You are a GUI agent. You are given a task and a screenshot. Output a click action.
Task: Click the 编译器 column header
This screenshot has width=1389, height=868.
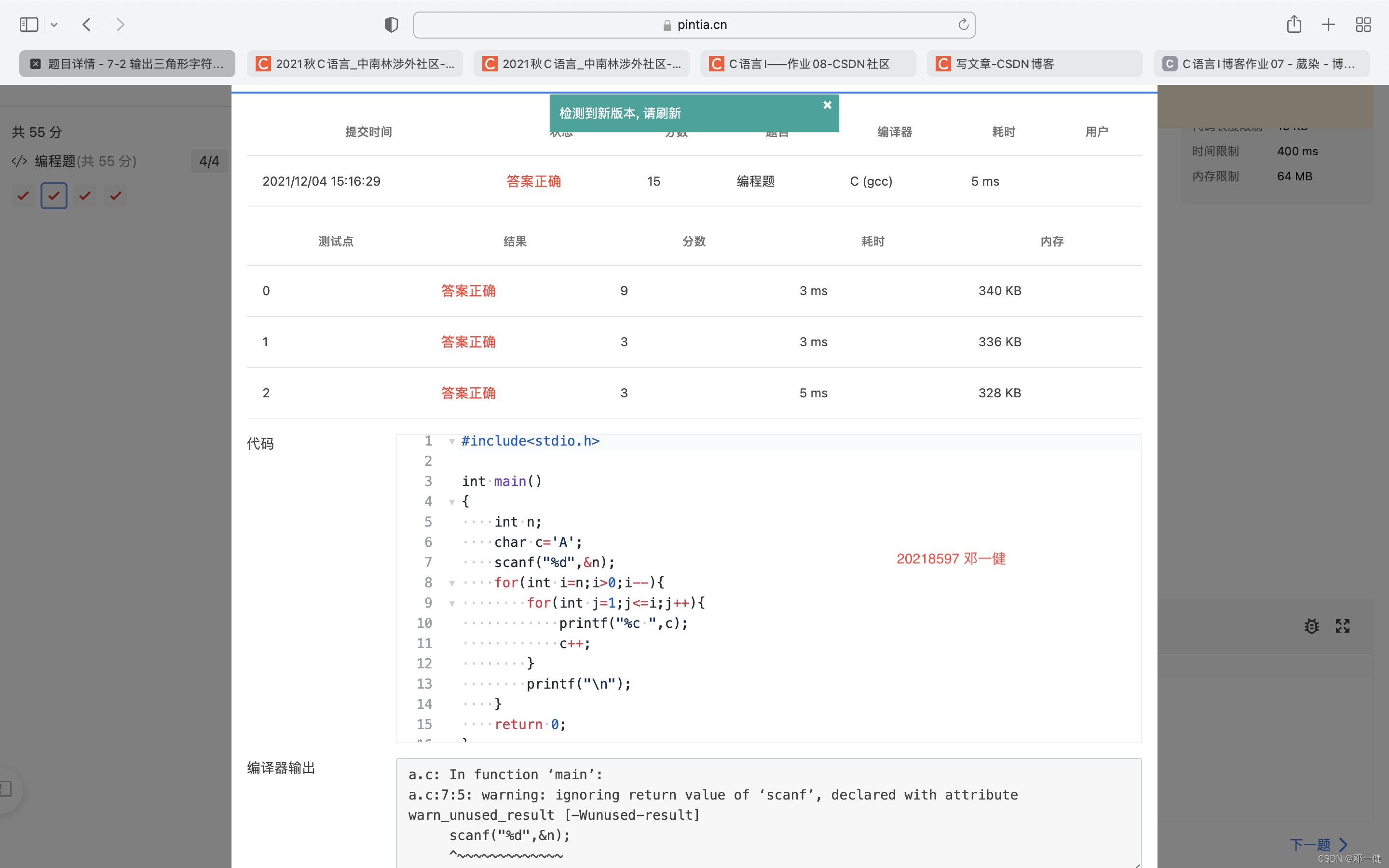tap(895, 132)
